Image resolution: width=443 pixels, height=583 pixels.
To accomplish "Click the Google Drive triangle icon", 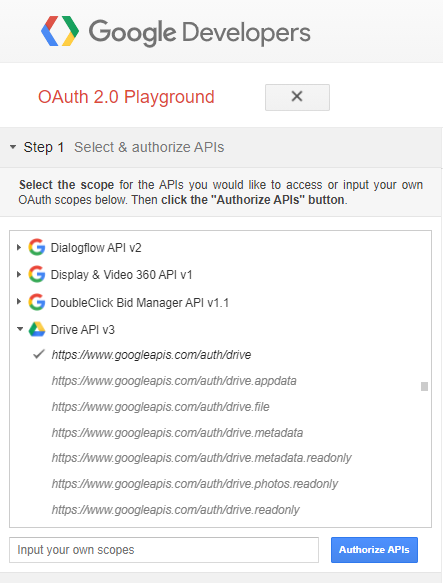I will [37, 329].
